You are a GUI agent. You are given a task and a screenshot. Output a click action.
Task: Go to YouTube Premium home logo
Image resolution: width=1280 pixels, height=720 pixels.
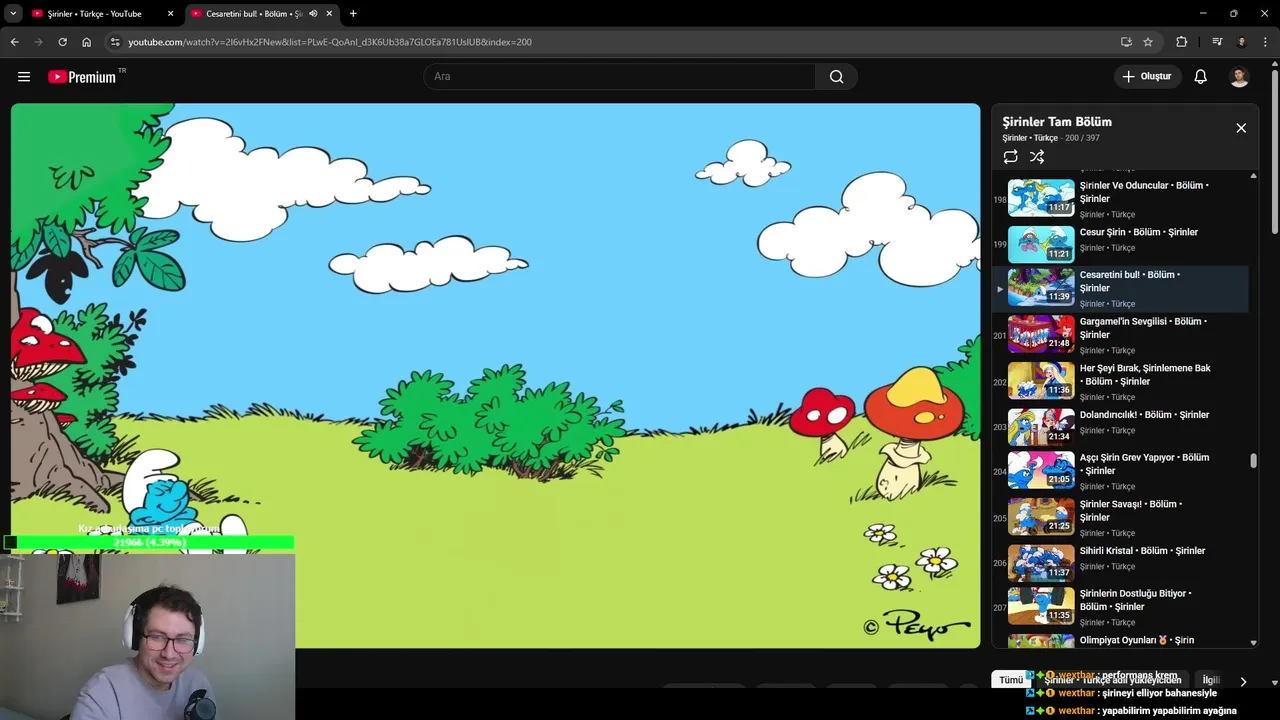82,77
